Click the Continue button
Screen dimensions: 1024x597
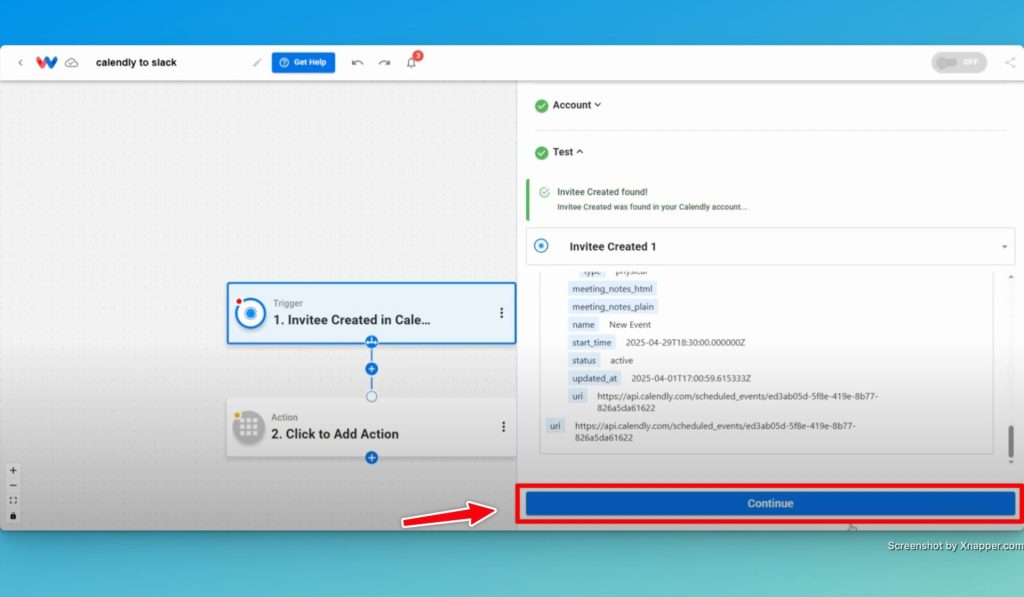coord(770,504)
